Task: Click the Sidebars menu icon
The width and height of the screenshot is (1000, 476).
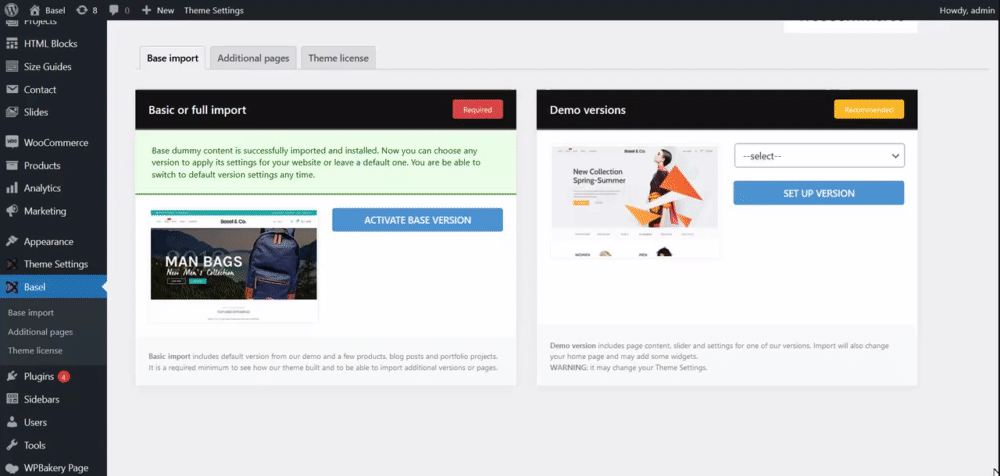Action: tap(12, 399)
